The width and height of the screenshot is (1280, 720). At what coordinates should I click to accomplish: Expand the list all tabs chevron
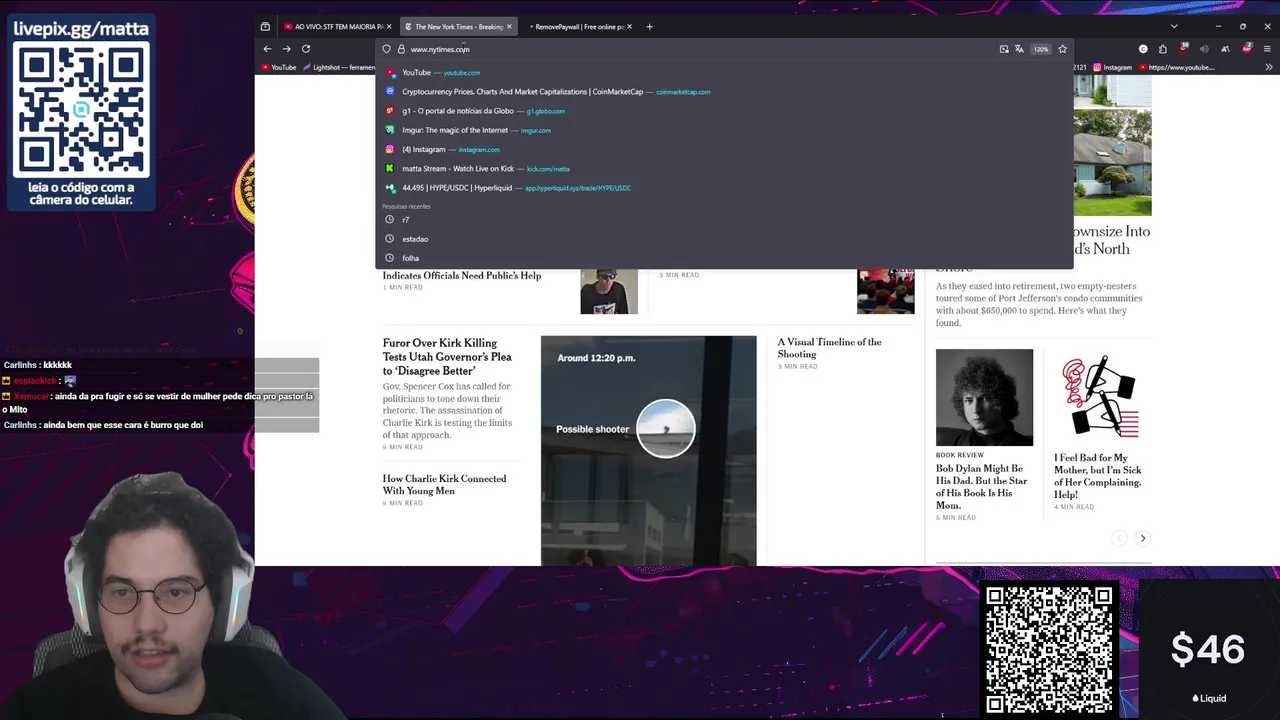pyautogui.click(x=1174, y=27)
